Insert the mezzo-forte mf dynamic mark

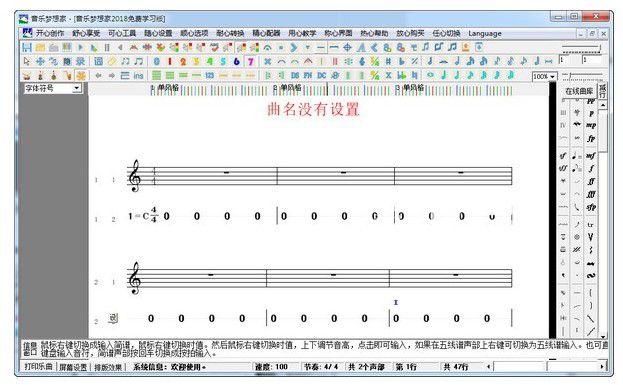(591, 155)
